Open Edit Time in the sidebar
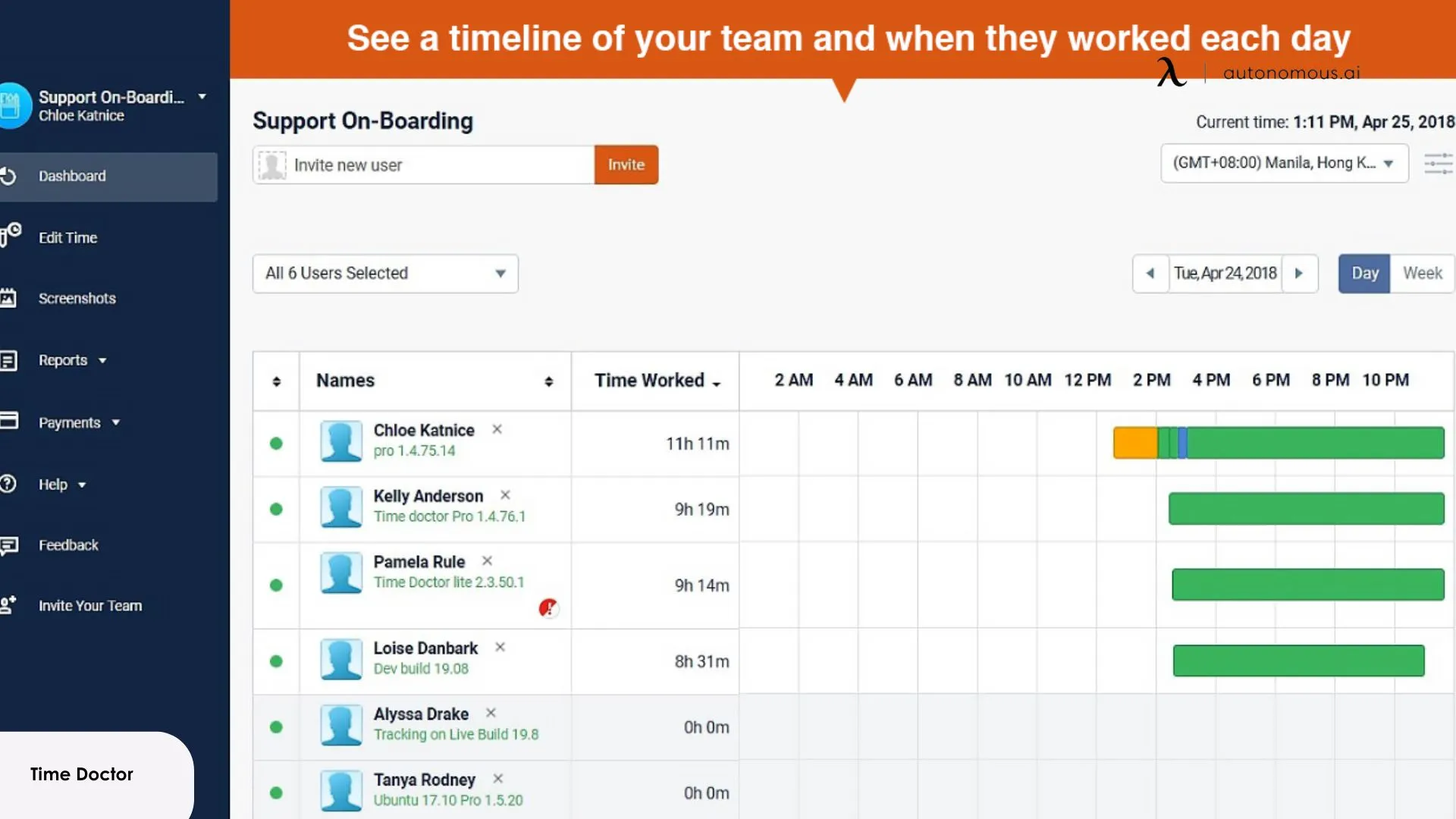 point(67,237)
